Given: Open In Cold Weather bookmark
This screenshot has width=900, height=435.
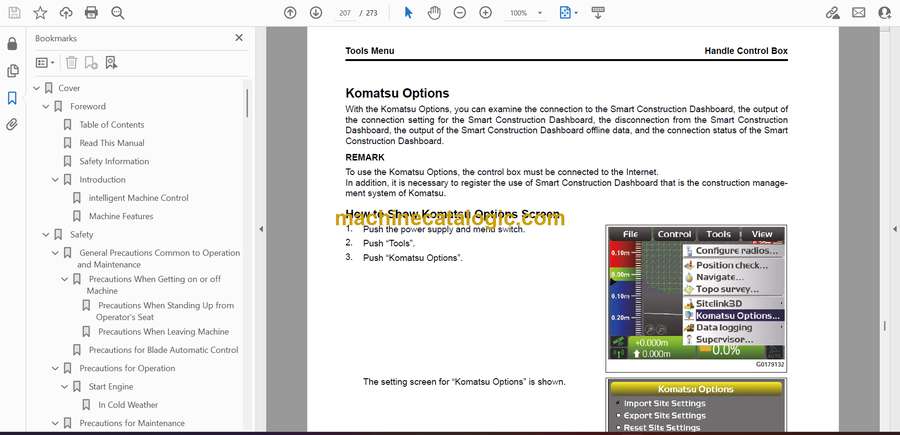Looking at the screenshot, I should pyautogui.click(x=127, y=405).
